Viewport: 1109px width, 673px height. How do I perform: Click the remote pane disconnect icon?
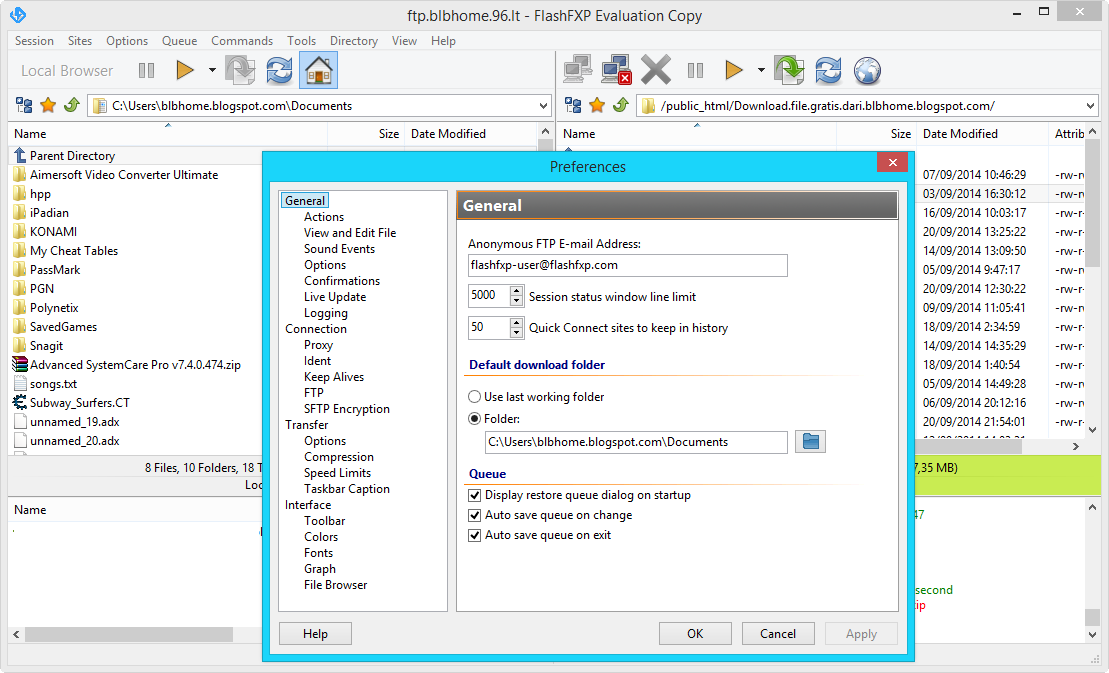point(617,71)
